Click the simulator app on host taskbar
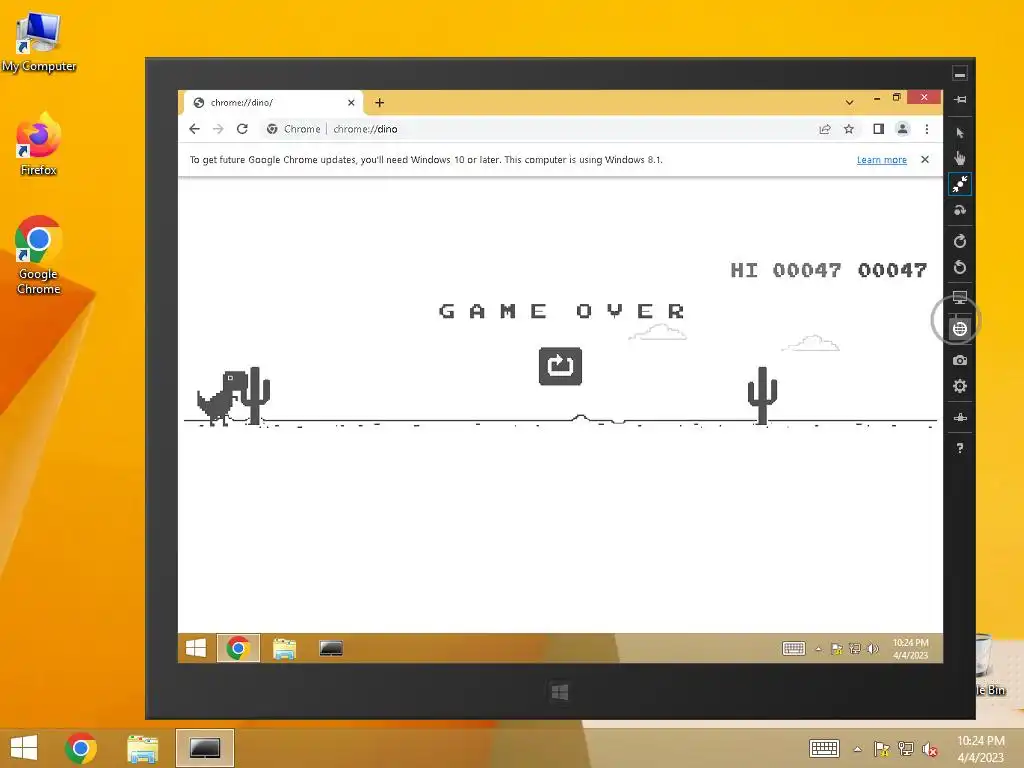 205,748
